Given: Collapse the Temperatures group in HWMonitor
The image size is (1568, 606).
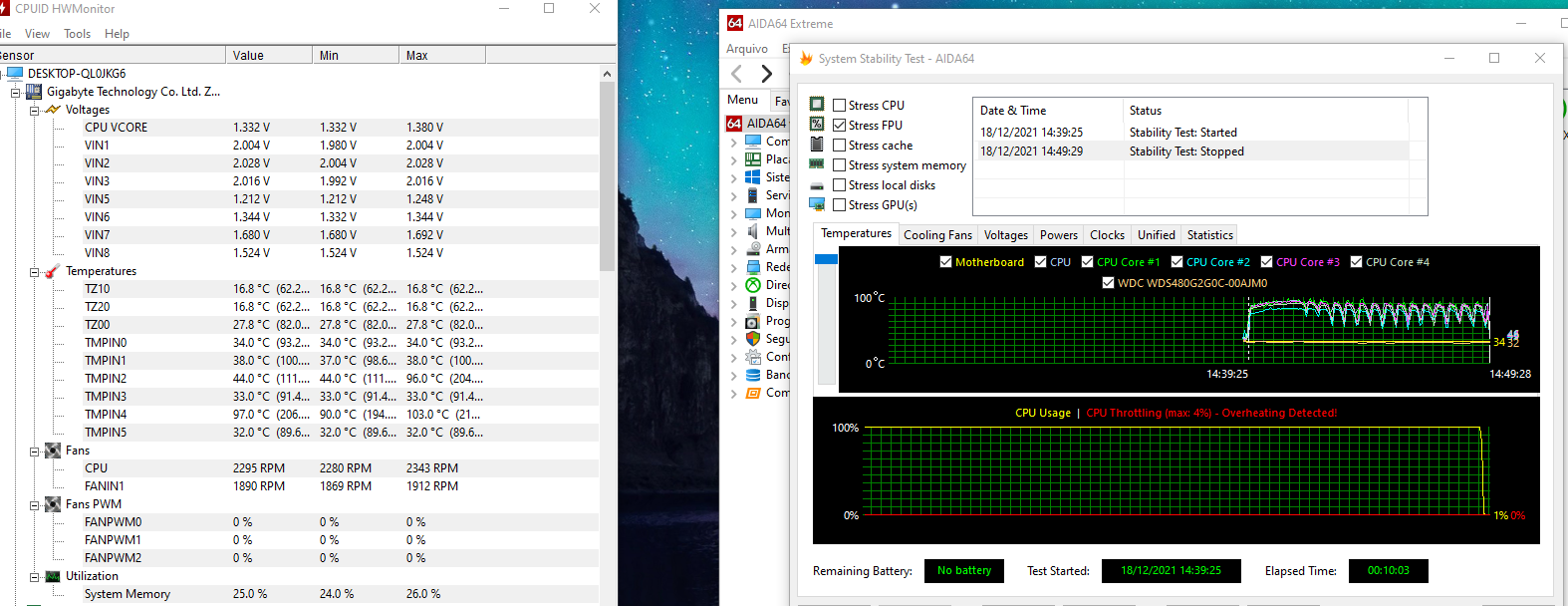Looking at the screenshot, I should tap(34, 271).
